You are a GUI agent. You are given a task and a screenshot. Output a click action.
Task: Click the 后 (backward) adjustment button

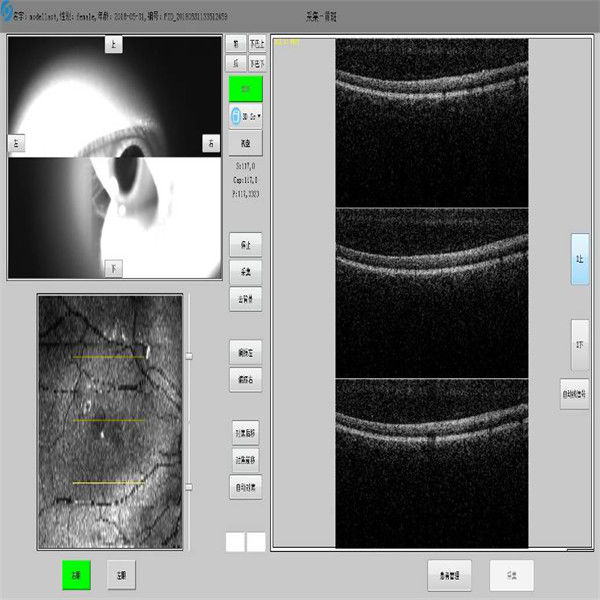point(235,63)
